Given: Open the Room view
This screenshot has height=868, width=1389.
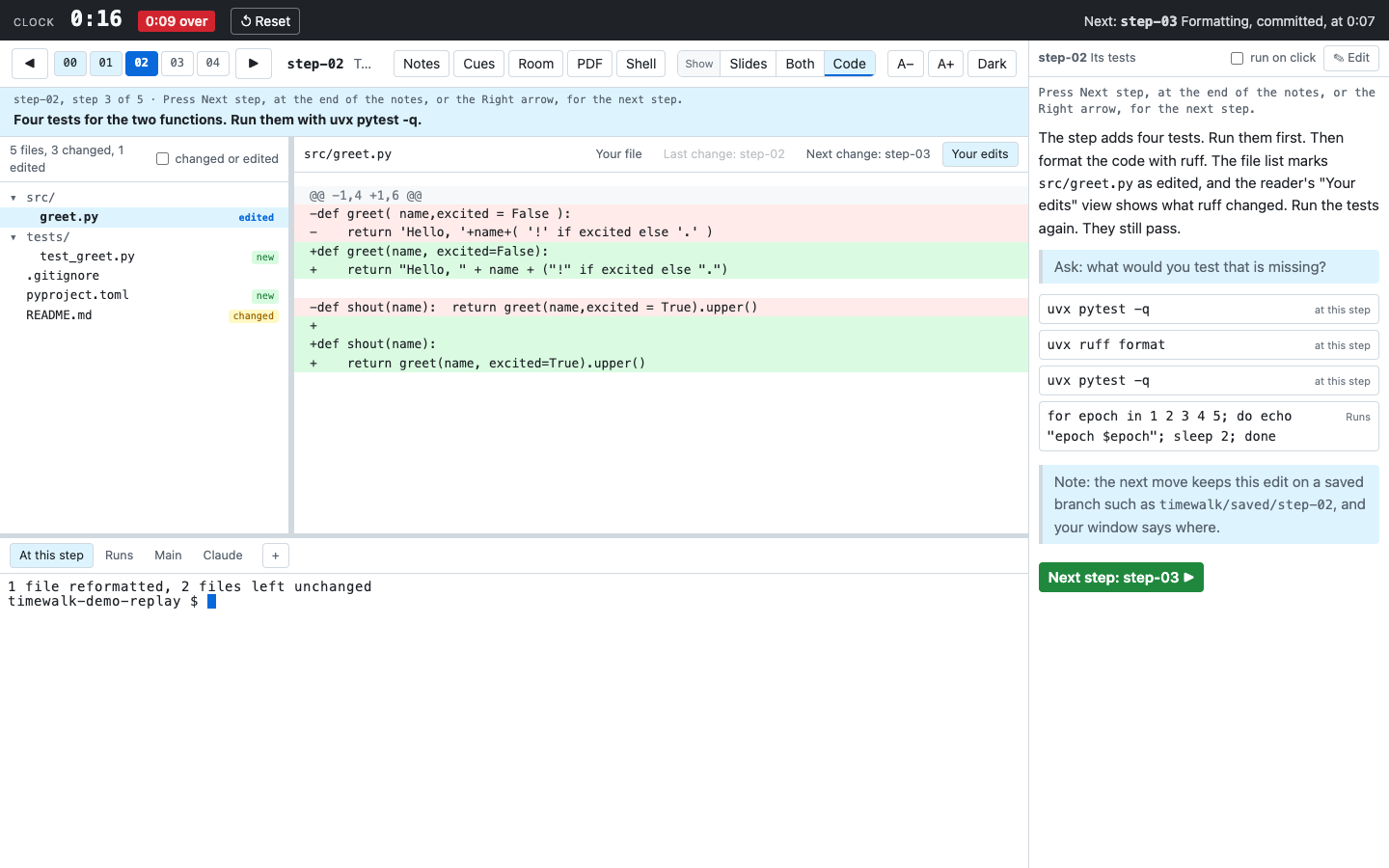Looking at the screenshot, I should pyautogui.click(x=535, y=64).
